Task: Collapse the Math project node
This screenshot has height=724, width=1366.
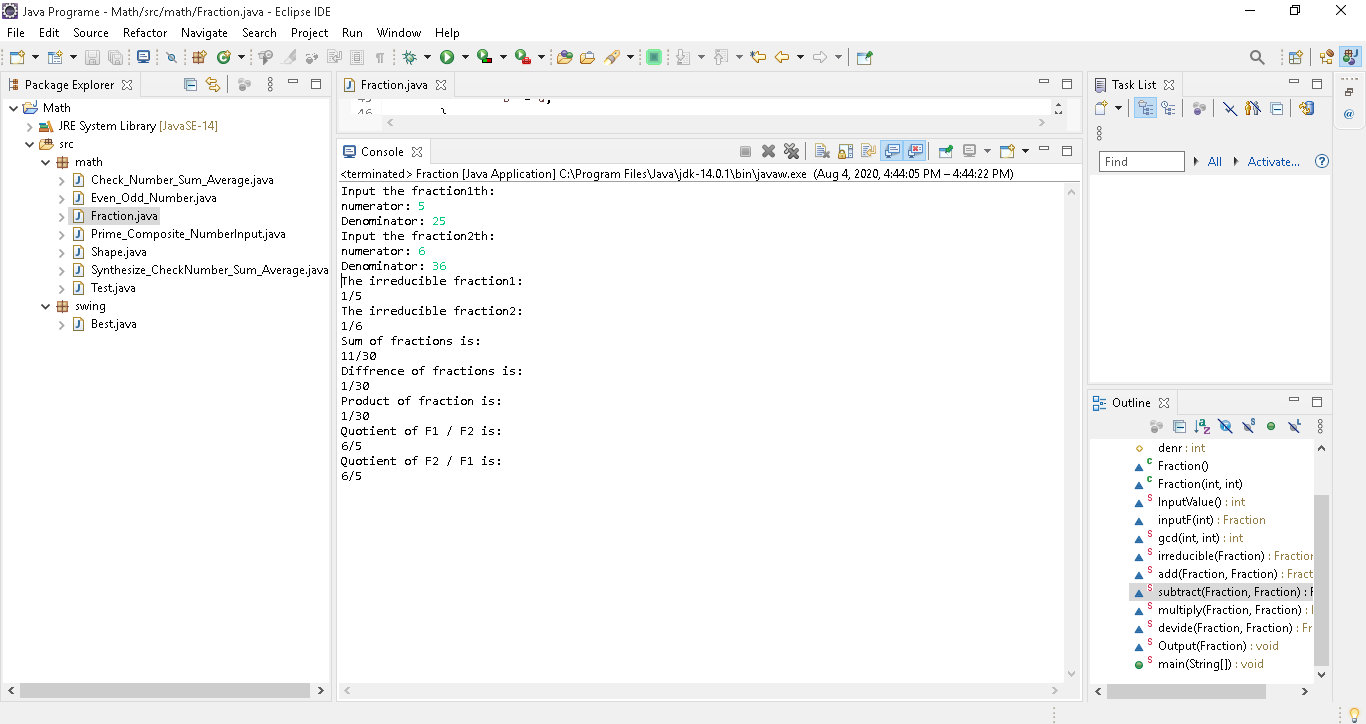Action: (x=13, y=108)
